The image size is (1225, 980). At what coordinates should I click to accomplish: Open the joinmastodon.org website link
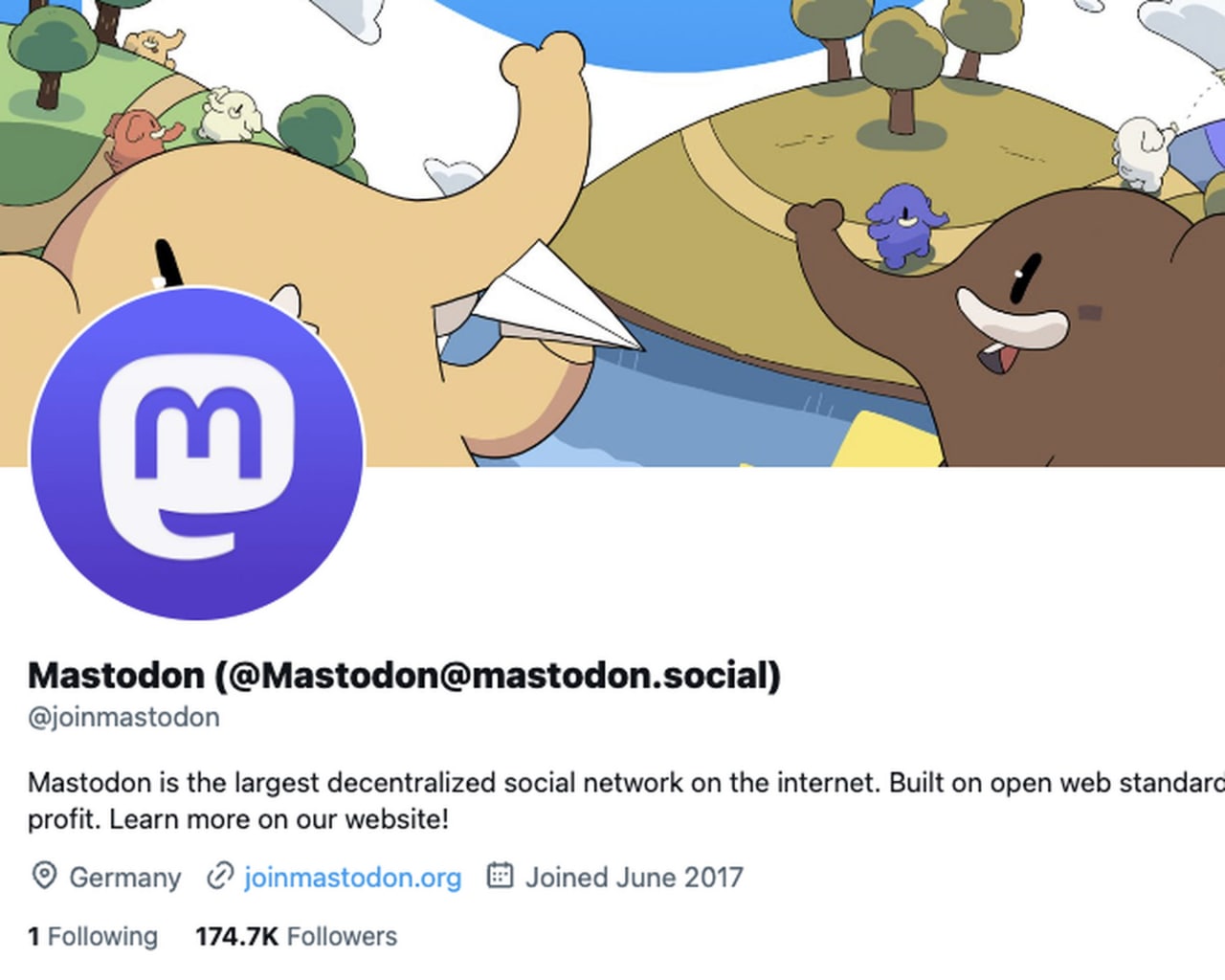coord(352,877)
